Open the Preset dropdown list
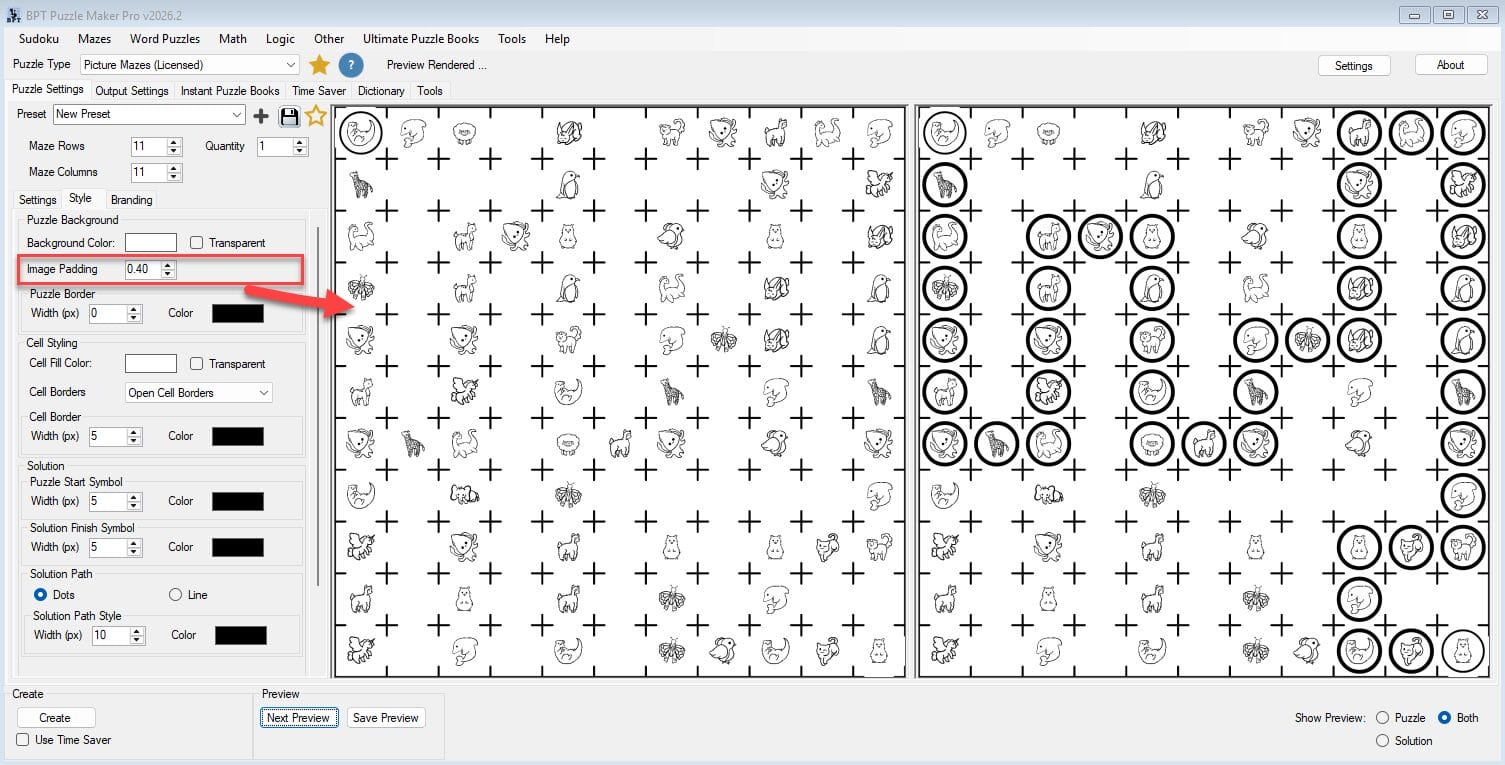 [x=237, y=115]
